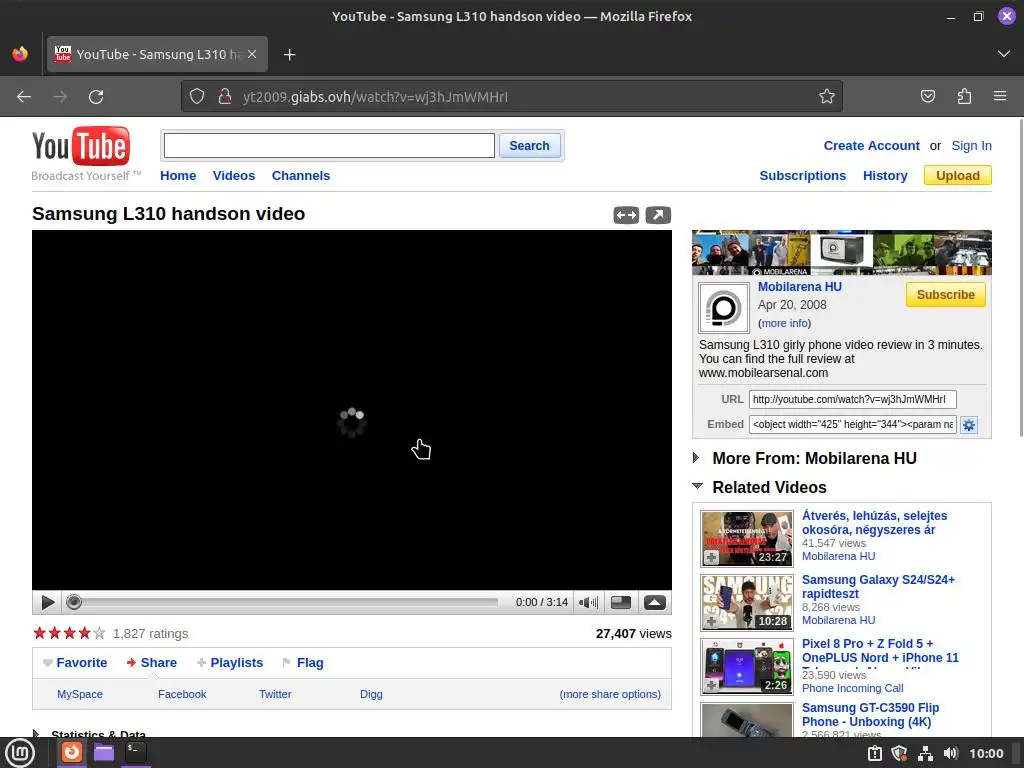The image size is (1024, 768).
Task: Open video in full-screen pop-out icon
Action: [658, 215]
